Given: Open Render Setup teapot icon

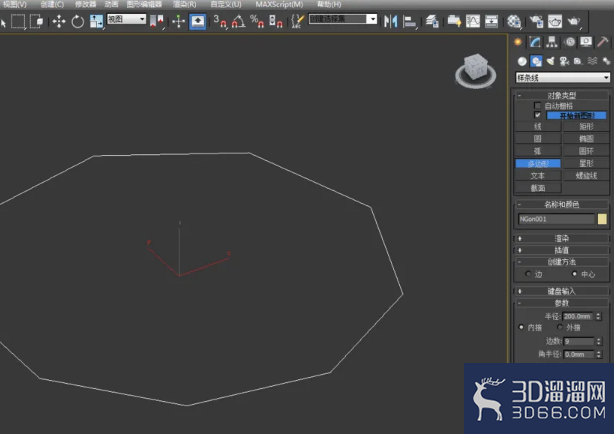Looking at the screenshot, I should tap(536, 21).
